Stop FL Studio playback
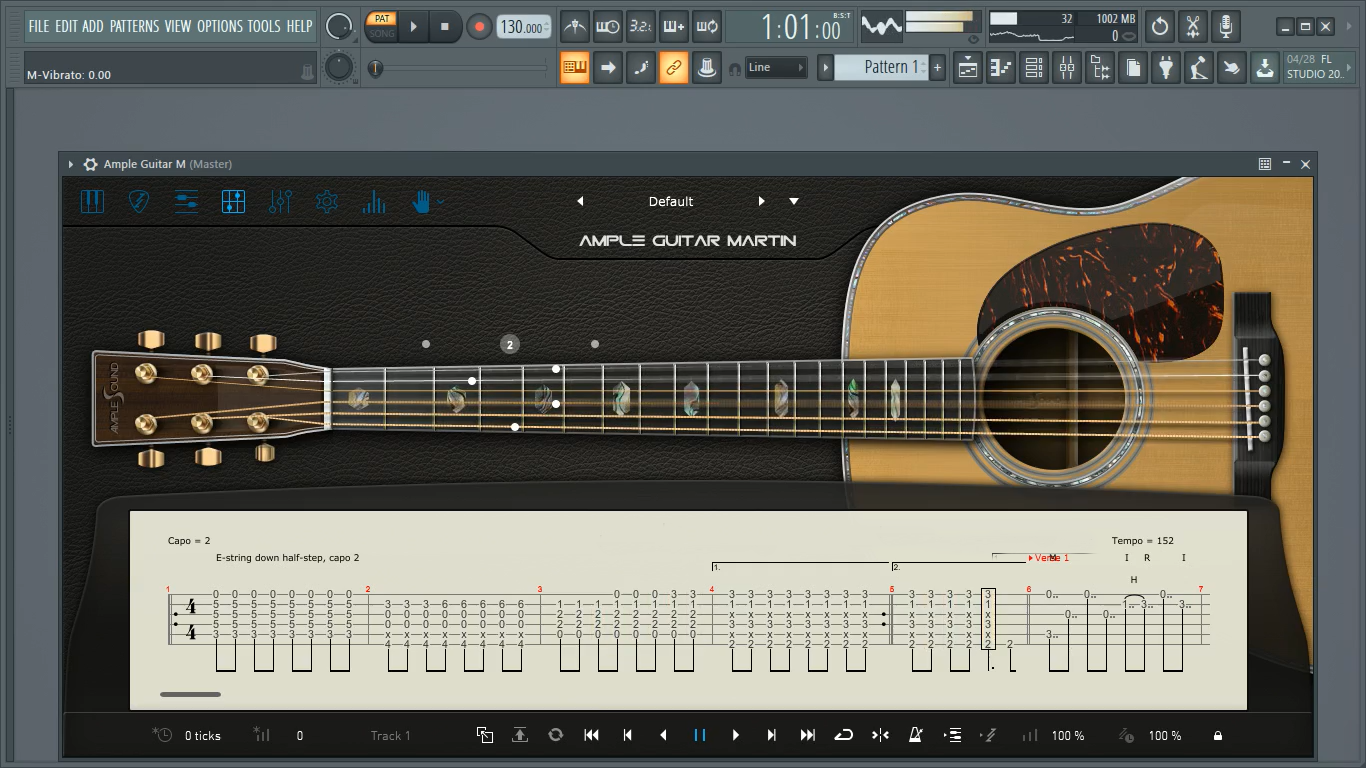Image resolution: width=1366 pixels, height=768 pixels. click(x=445, y=26)
